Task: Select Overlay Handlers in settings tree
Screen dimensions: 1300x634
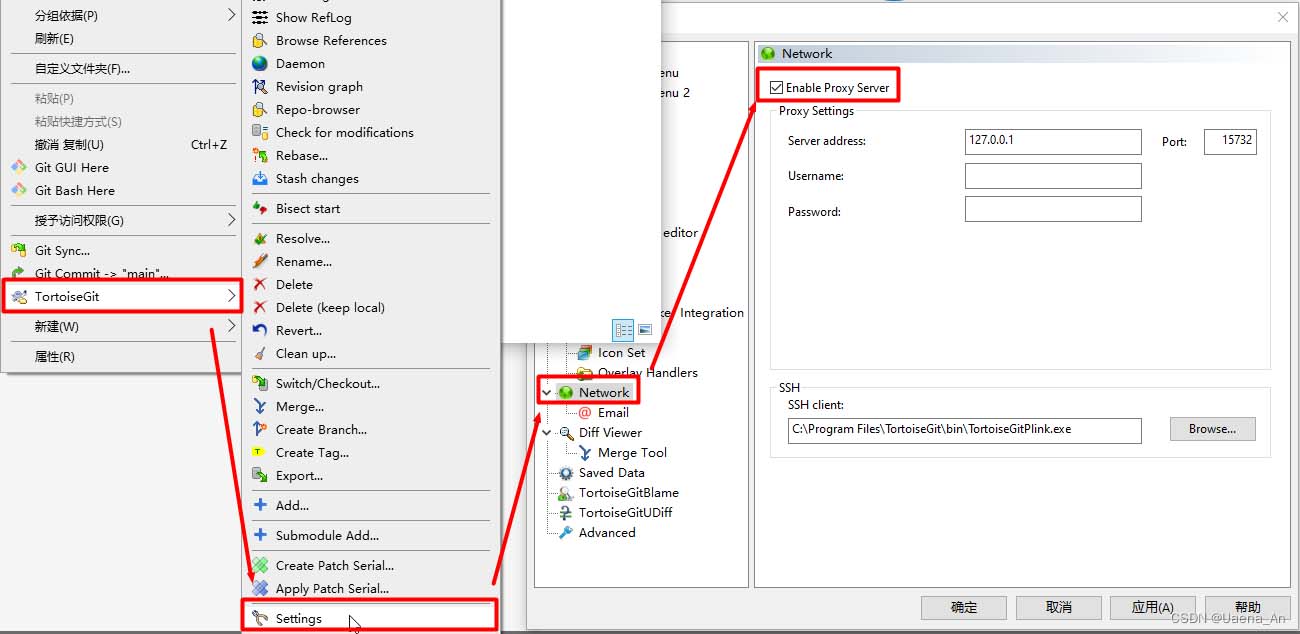Action: click(x=647, y=372)
